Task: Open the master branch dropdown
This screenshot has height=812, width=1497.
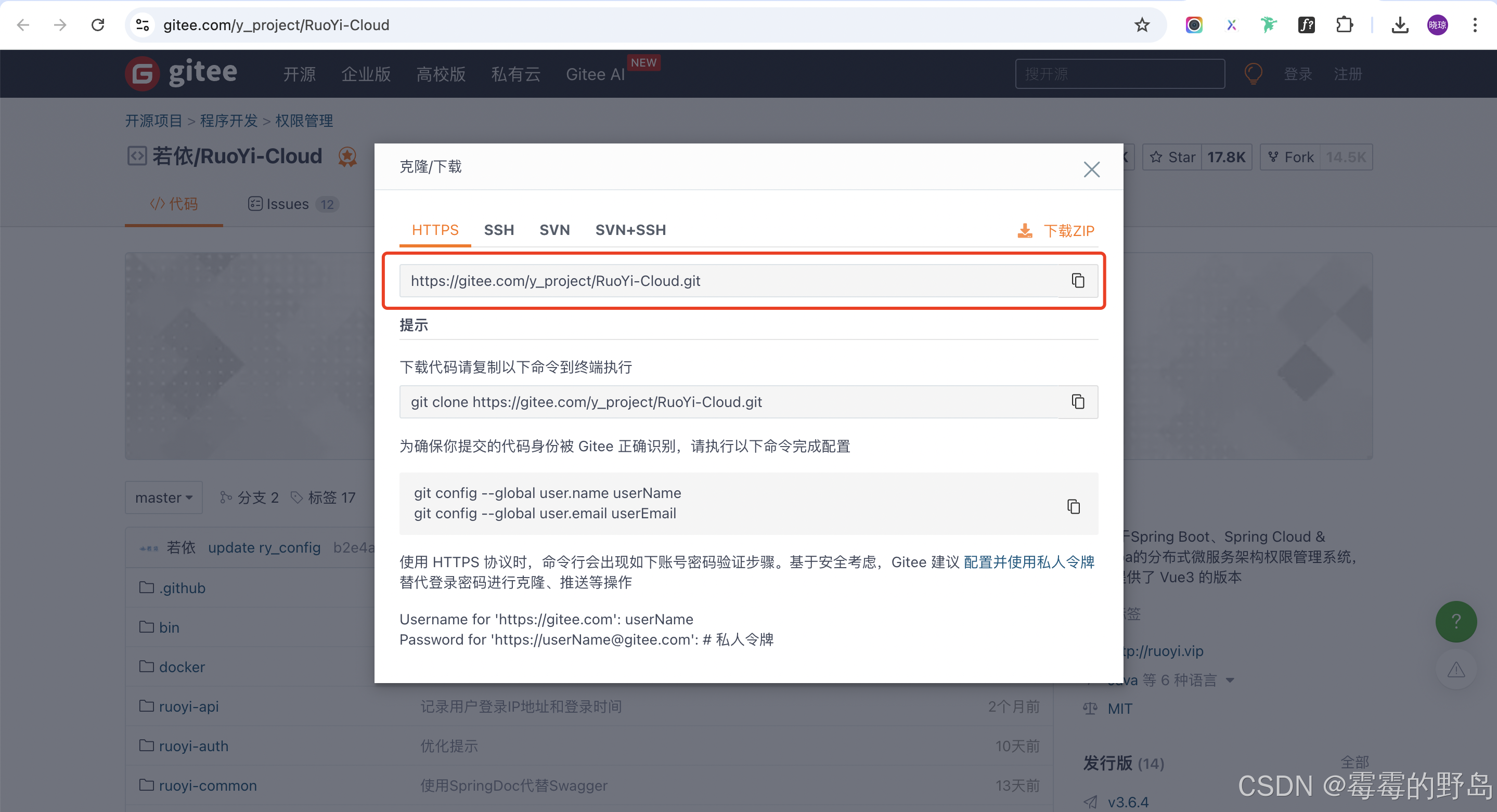Action: pyautogui.click(x=163, y=497)
